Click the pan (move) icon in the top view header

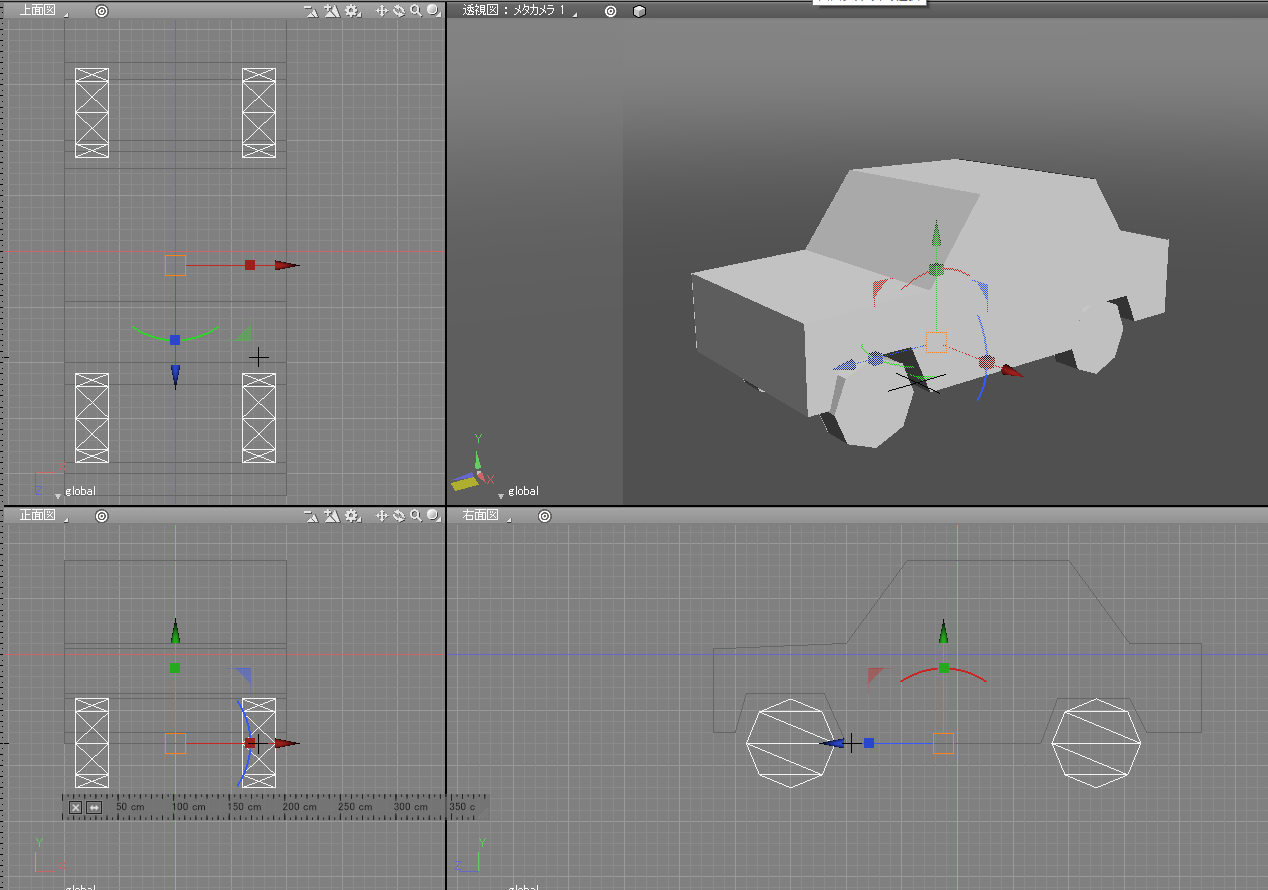point(381,11)
